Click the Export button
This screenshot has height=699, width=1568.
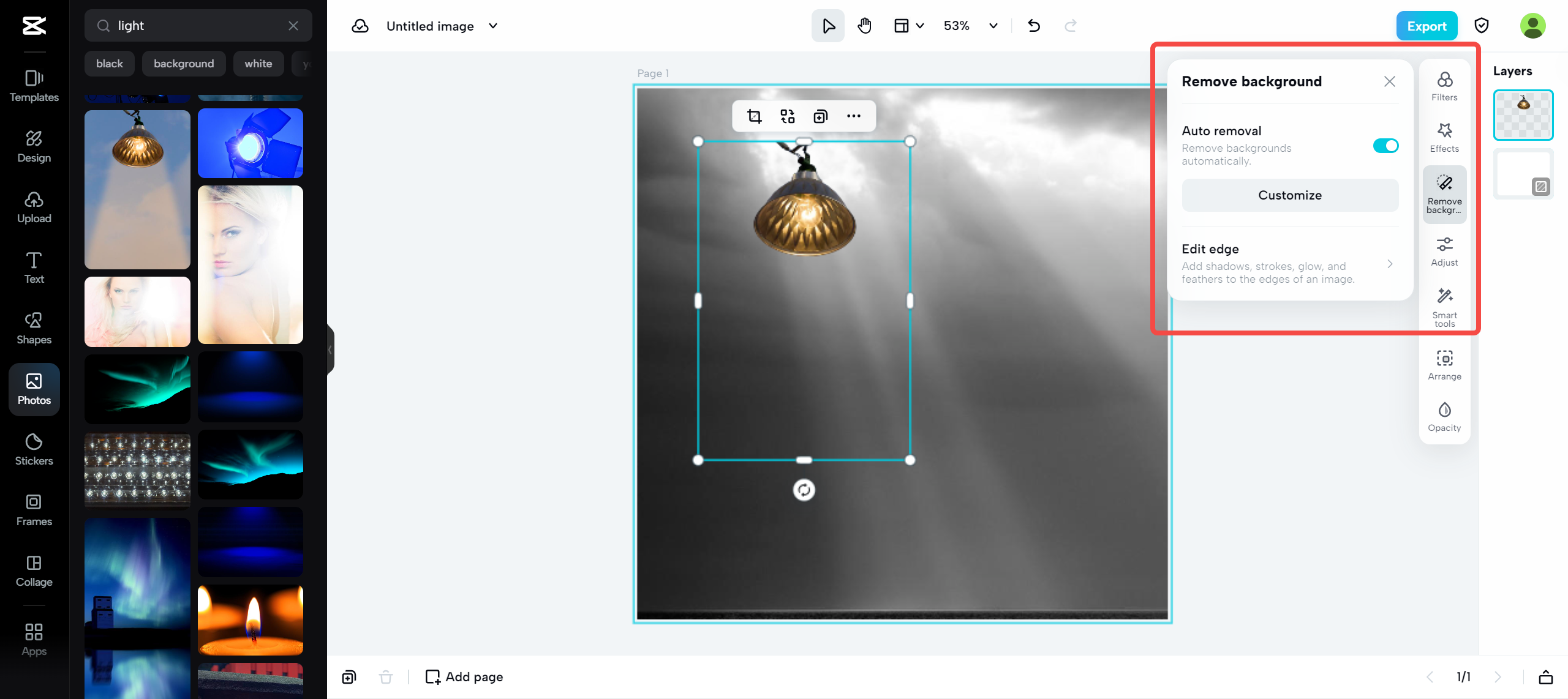[x=1426, y=26]
